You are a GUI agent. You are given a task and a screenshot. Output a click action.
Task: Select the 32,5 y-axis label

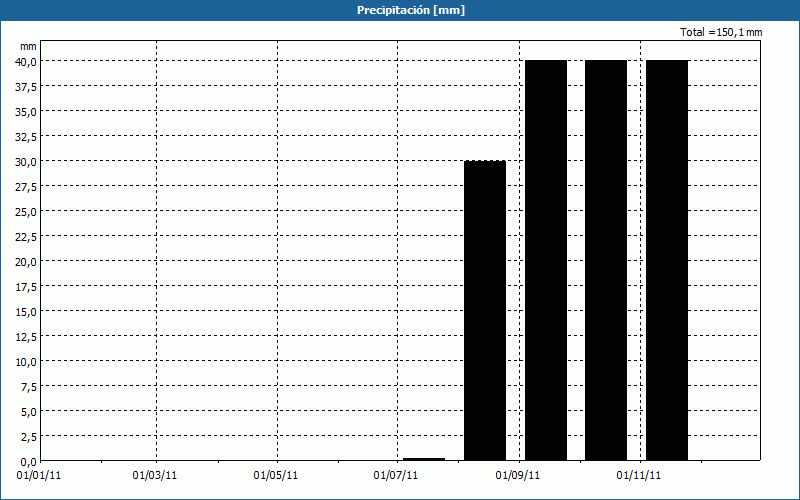(x=26, y=137)
